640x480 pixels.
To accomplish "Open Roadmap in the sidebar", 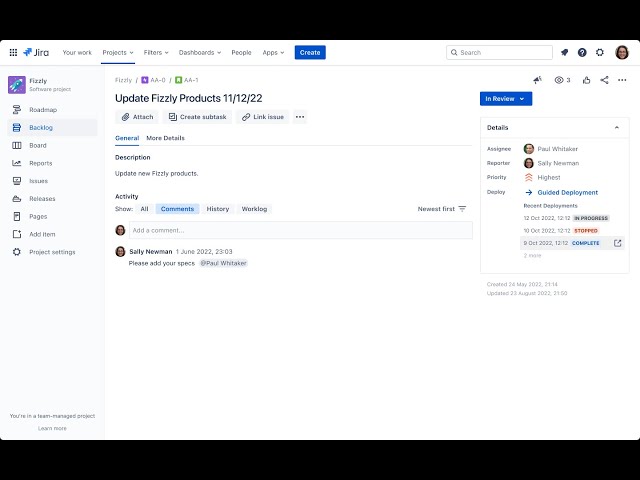I will pos(52,110).
